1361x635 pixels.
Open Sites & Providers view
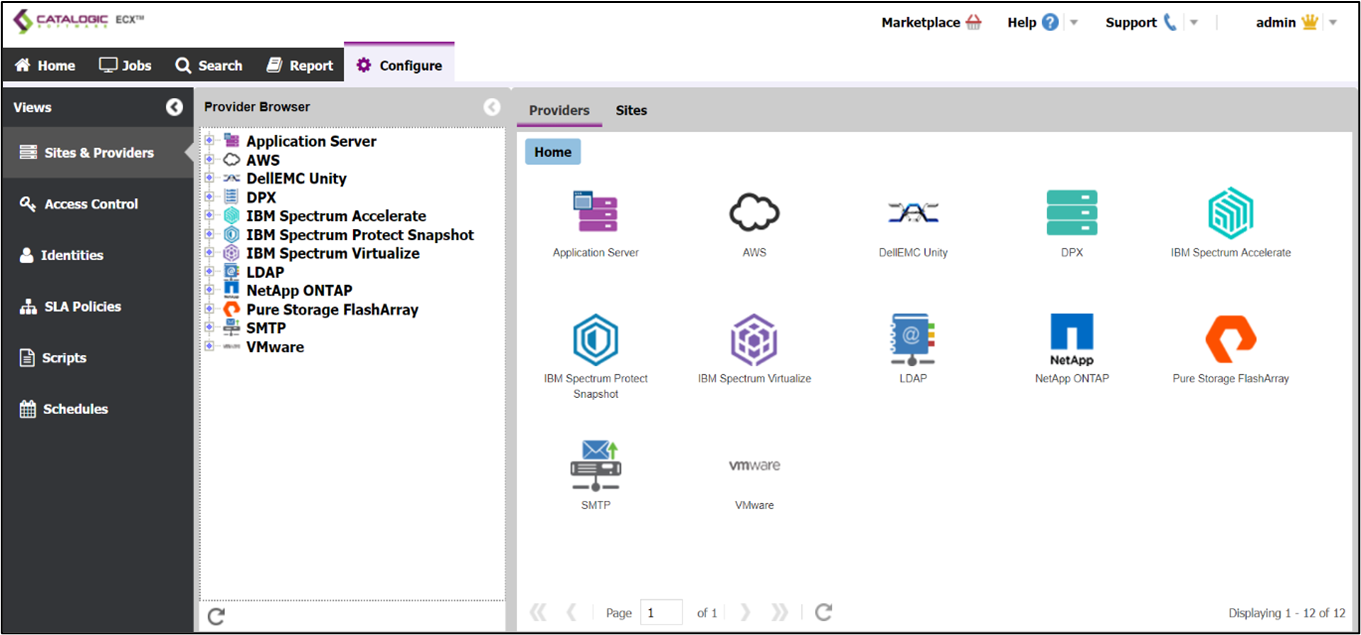pos(98,153)
